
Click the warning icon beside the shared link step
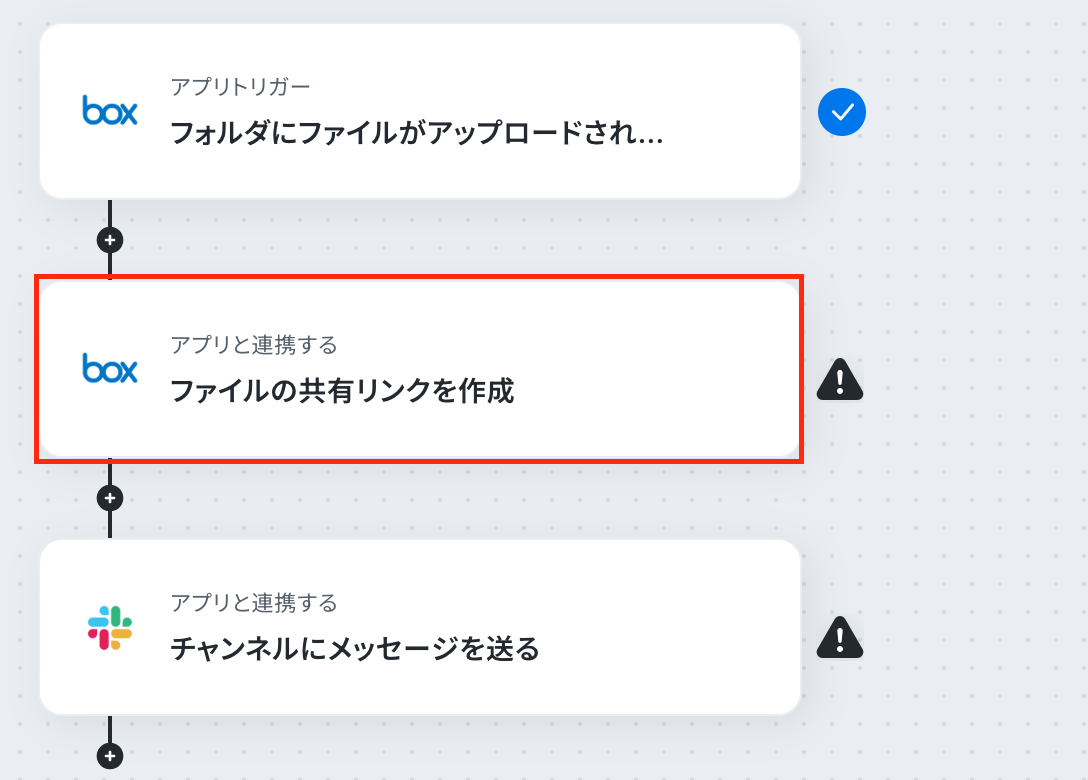(x=840, y=380)
